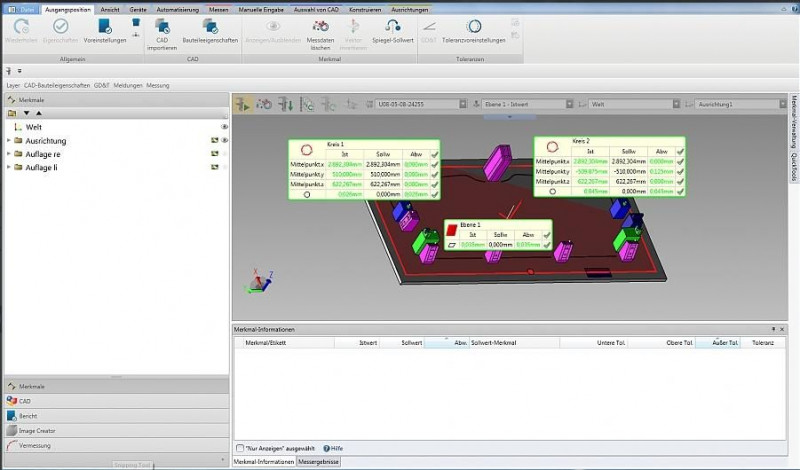Toggle the 'Nur Anzeigen ausgewählt' checkbox

(x=240, y=448)
